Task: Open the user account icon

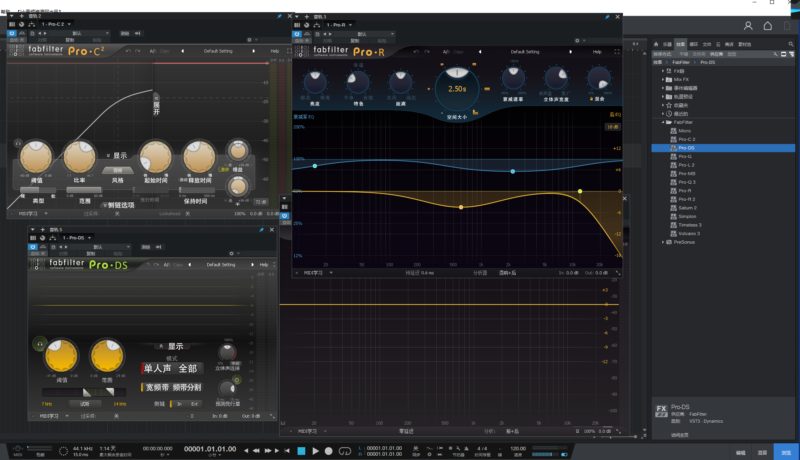Action: (748, 26)
